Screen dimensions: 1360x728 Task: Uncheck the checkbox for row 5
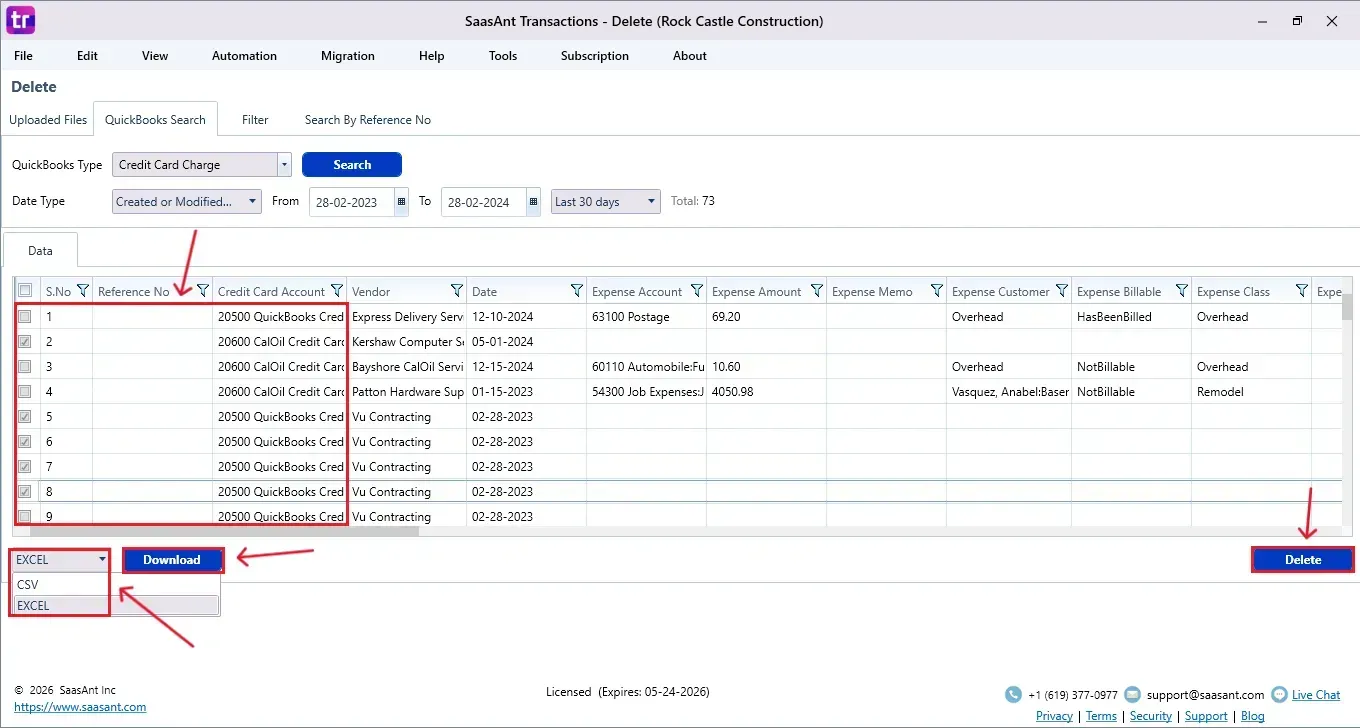pos(25,416)
